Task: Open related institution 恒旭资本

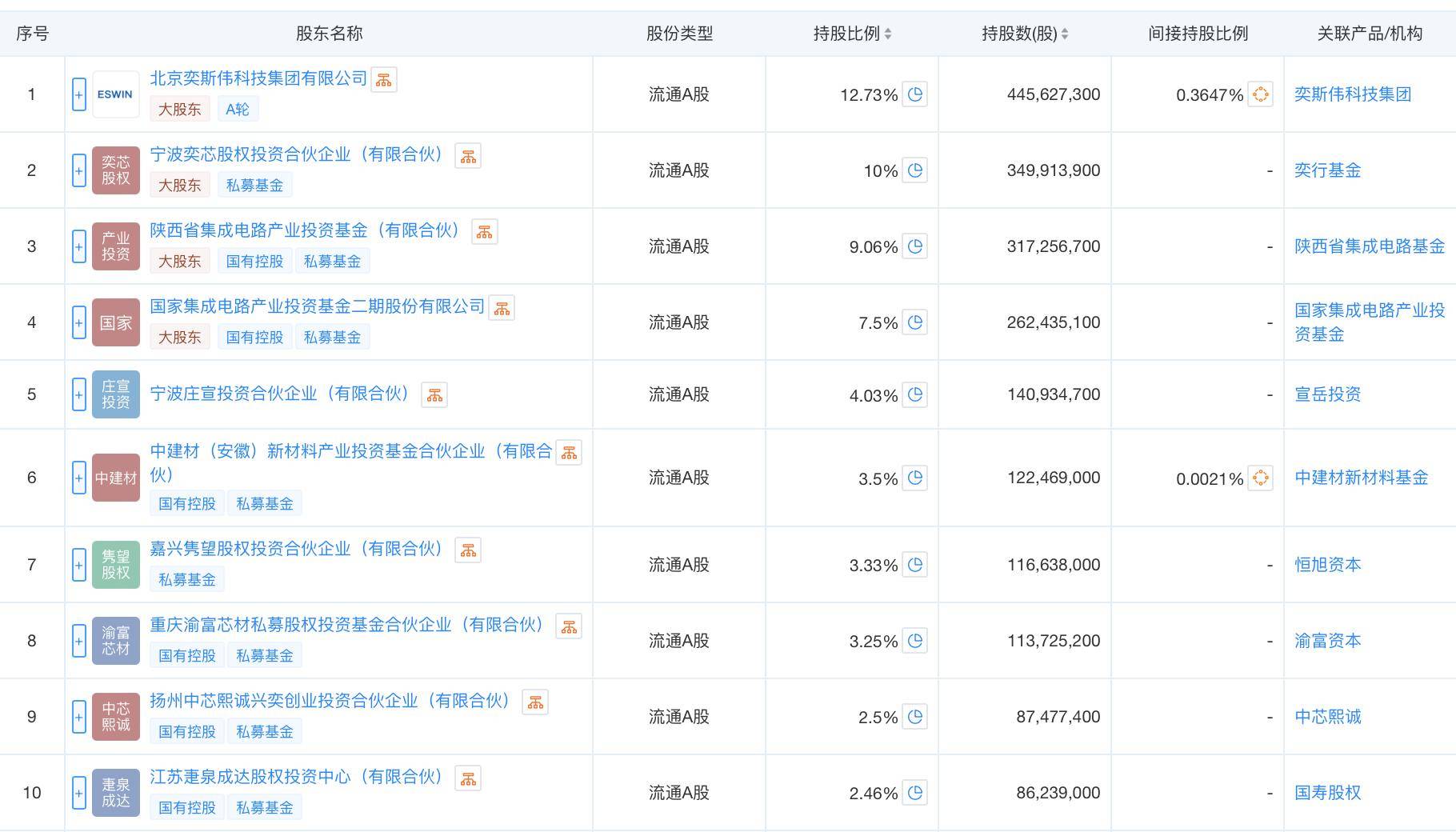Action: [1327, 565]
